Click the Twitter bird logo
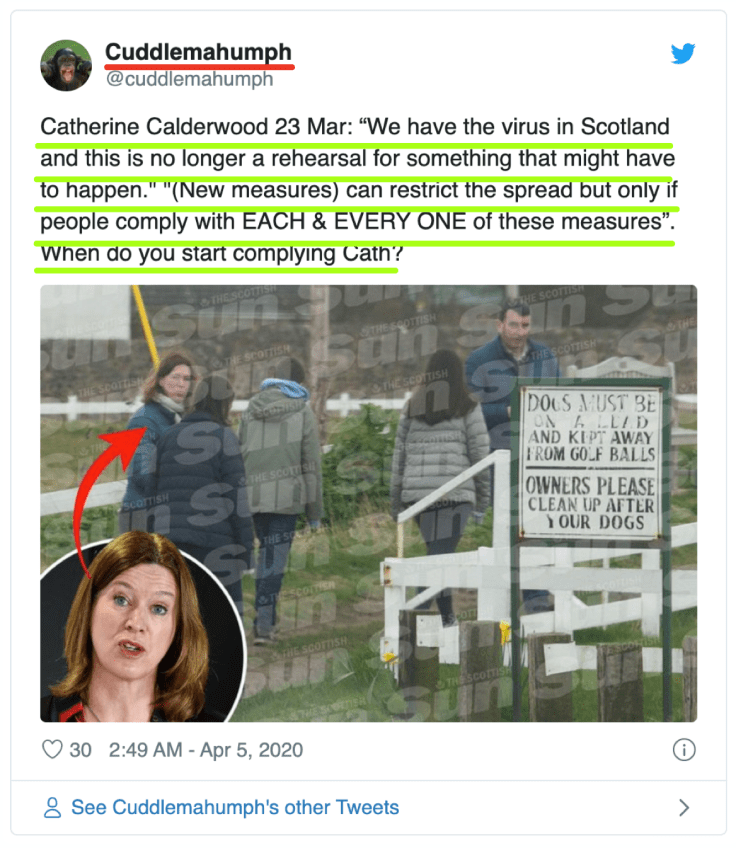Image resolution: width=736 pixels, height=848 pixels. coord(682,54)
